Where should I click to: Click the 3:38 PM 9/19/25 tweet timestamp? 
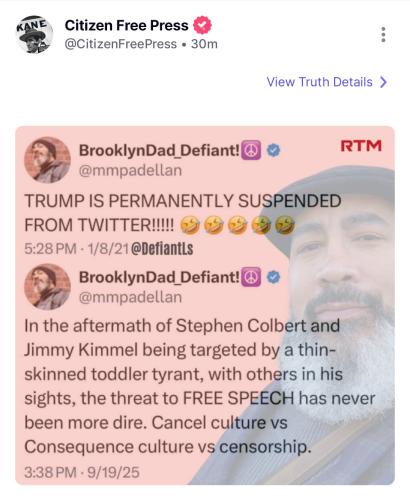(82, 472)
